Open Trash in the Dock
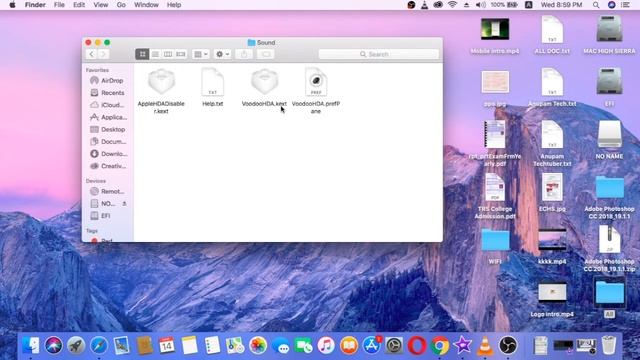Viewport: 640px width, 360px height. pos(609,346)
